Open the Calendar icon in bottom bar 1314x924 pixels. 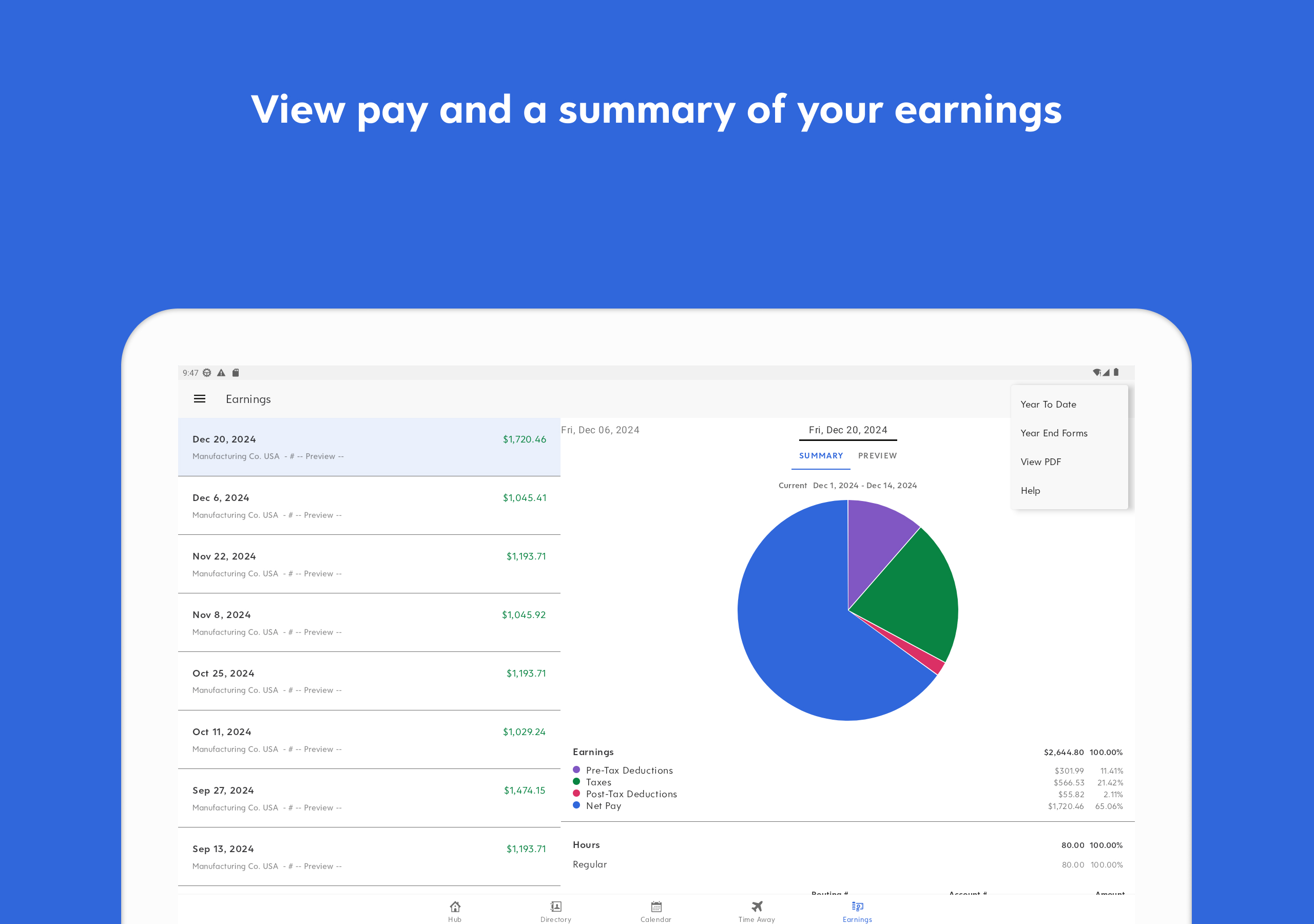click(x=656, y=907)
